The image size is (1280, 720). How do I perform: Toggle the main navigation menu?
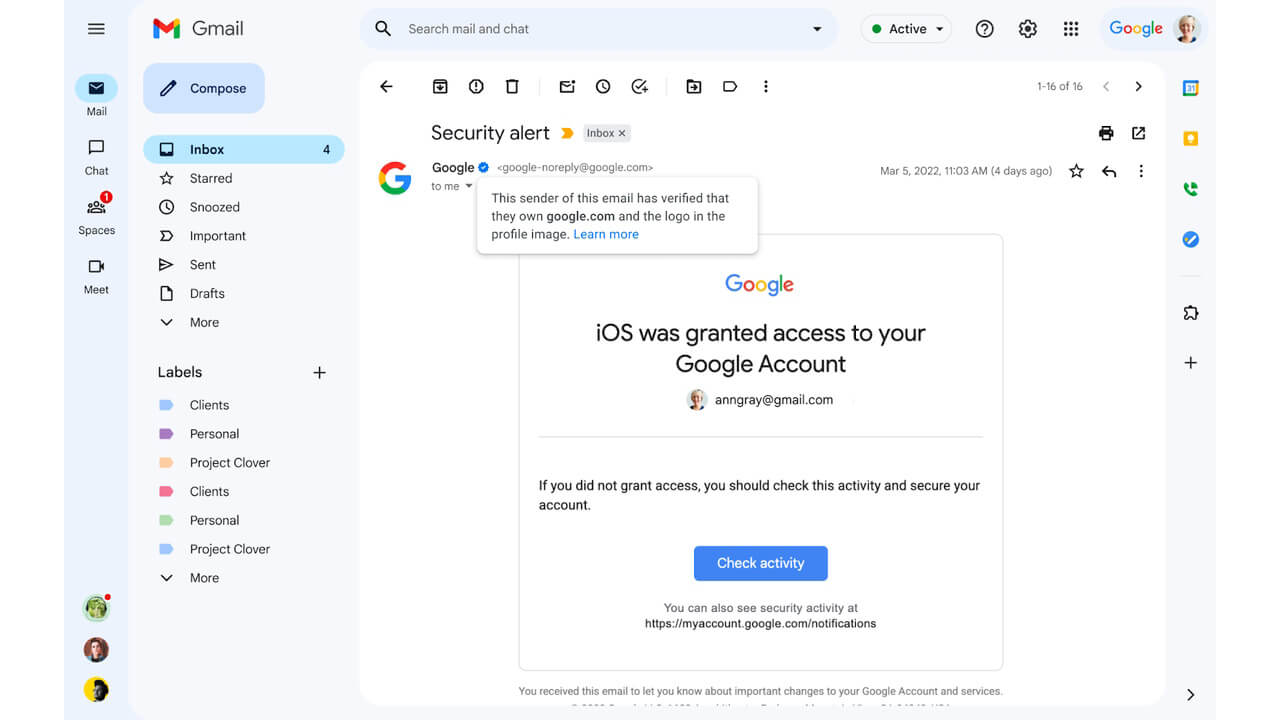(x=96, y=28)
